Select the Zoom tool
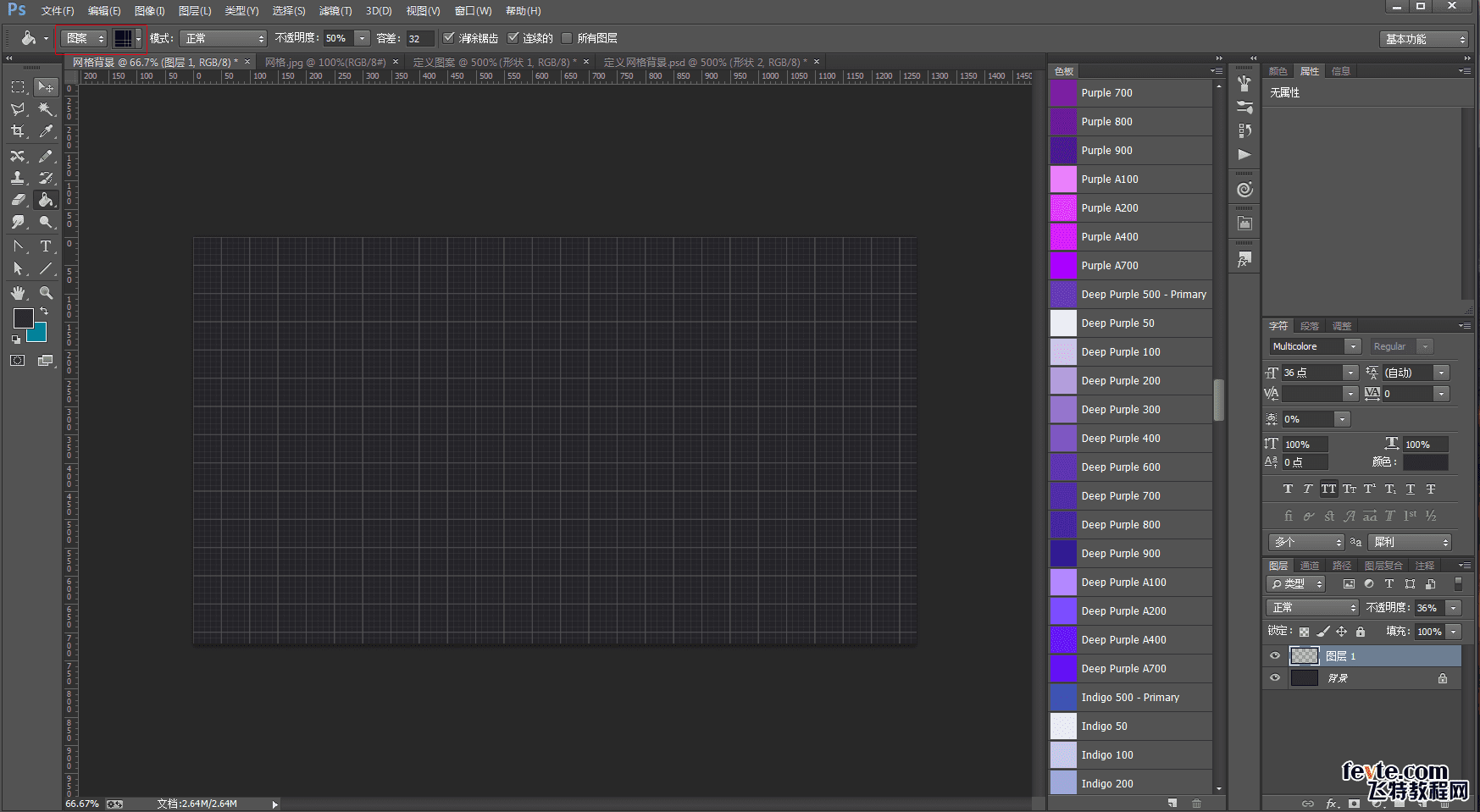1480x812 pixels. pyautogui.click(x=46, y=293)
